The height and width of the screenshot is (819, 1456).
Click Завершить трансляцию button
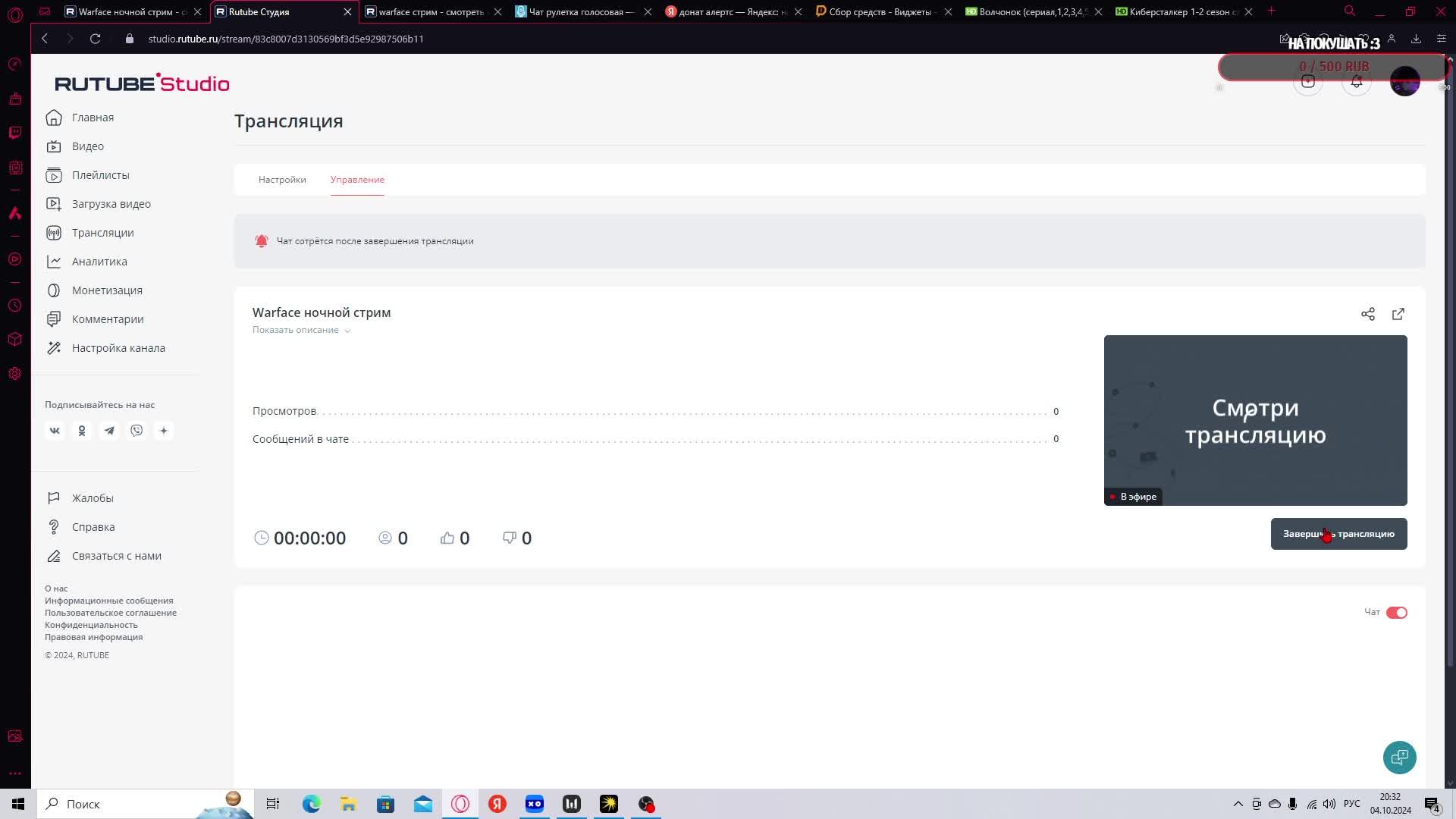tap(1338, 534)
